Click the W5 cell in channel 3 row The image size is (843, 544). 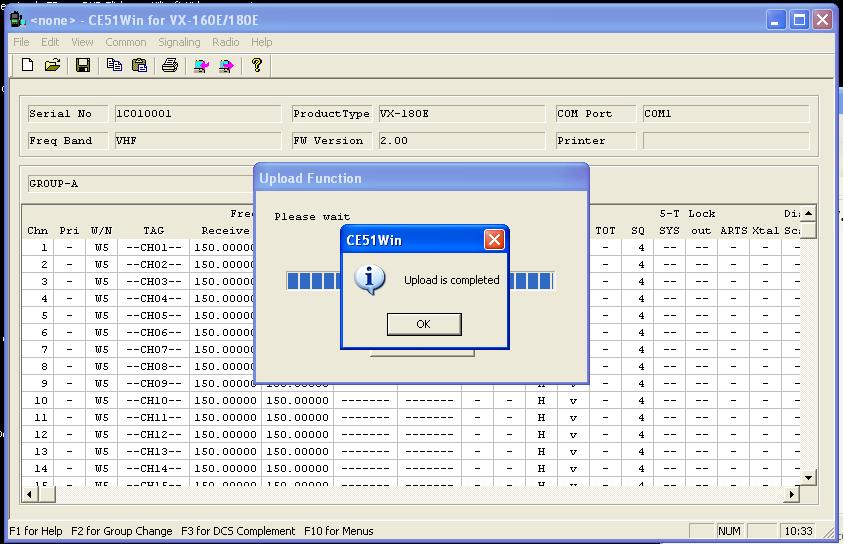(x=102, y=282)
